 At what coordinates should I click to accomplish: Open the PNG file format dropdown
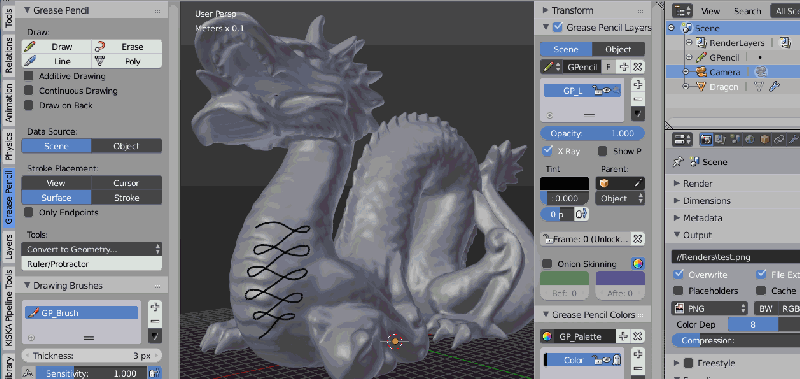click(710, 308)
